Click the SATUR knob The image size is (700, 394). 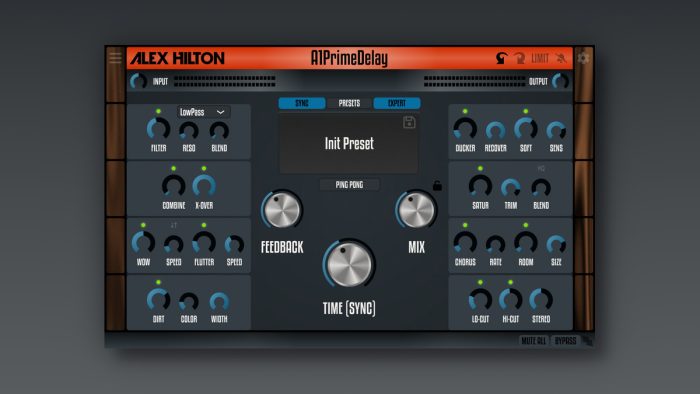480,186
